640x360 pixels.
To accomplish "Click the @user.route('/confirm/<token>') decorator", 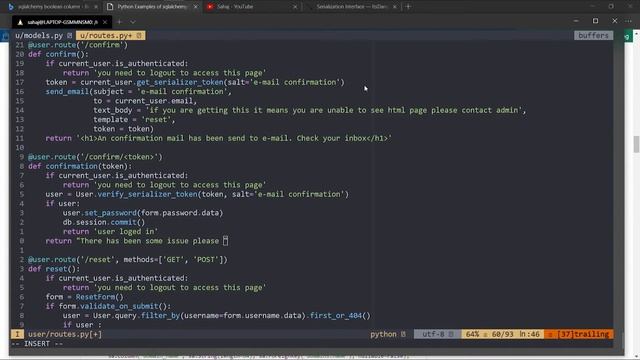I will tap(95, 157).
